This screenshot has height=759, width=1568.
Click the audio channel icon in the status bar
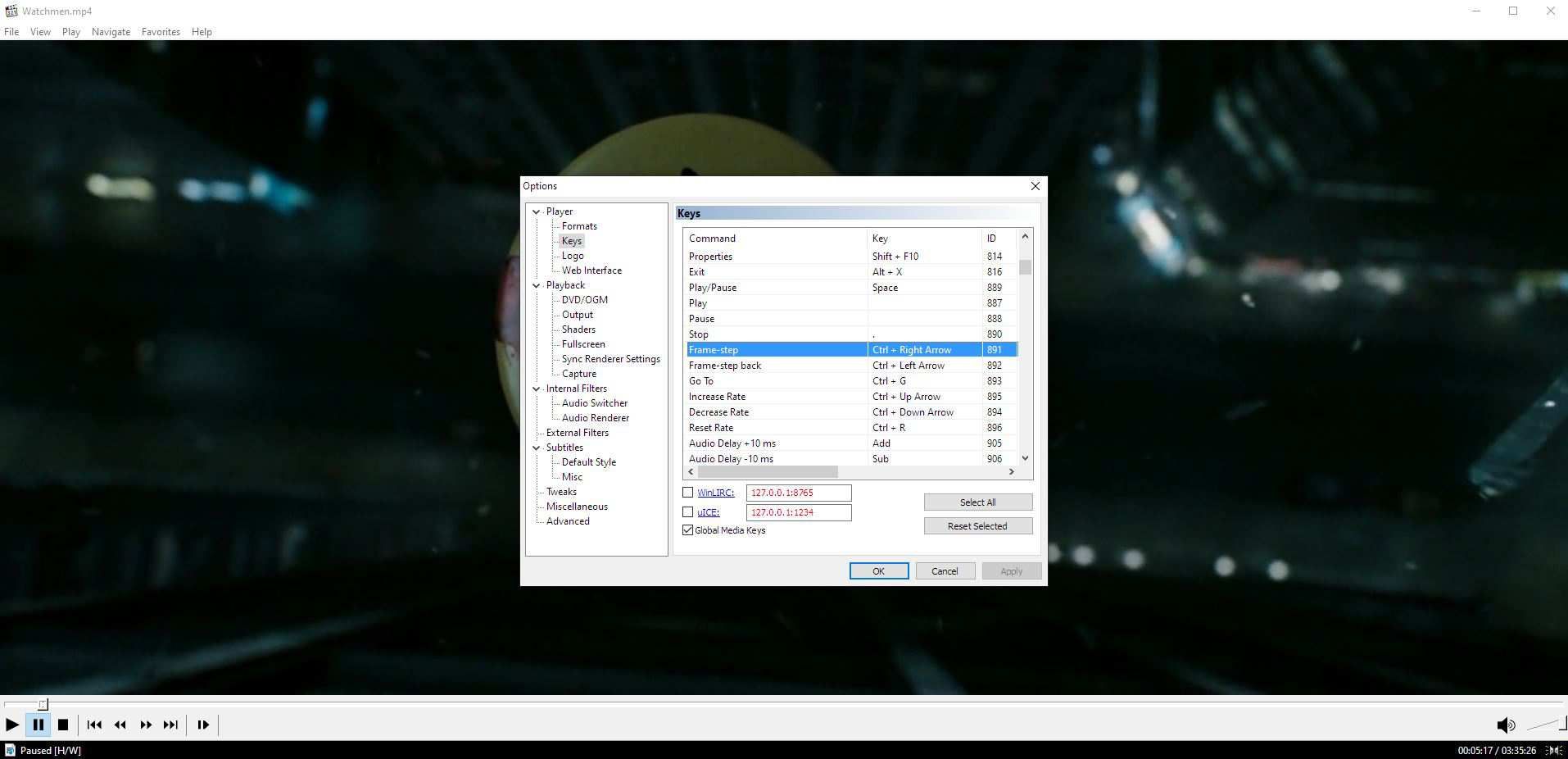pos(1553,750)
